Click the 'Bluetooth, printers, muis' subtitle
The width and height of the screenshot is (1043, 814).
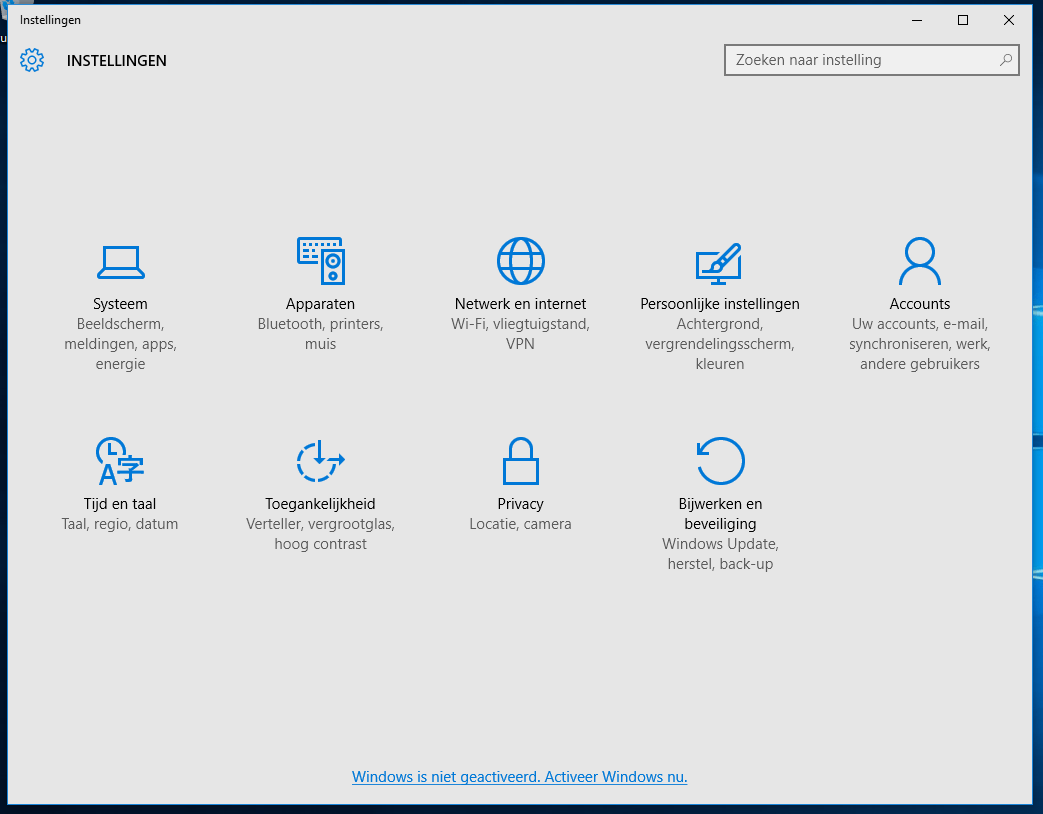[x=320, y=333]
